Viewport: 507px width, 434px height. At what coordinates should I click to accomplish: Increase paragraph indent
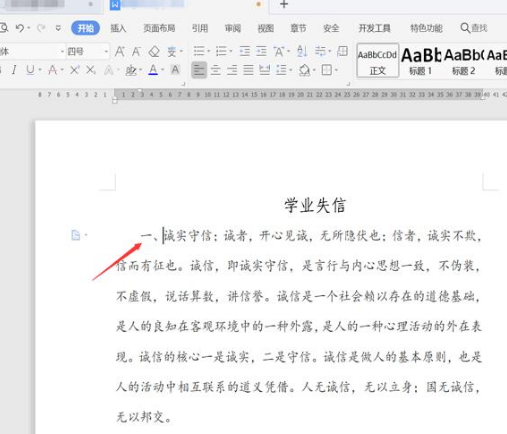tap(261, 51)
